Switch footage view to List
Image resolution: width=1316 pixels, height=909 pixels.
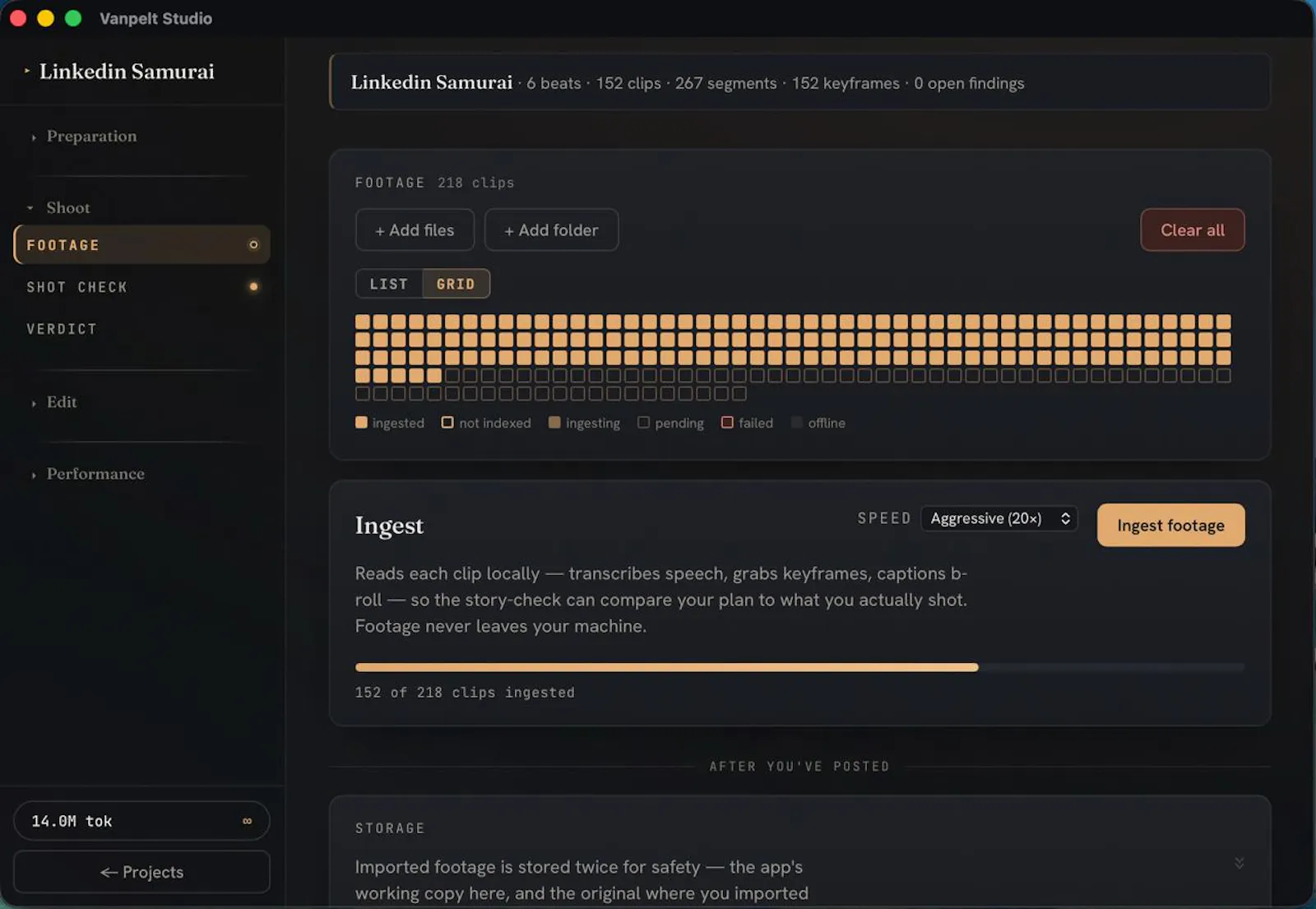(389, 284)
